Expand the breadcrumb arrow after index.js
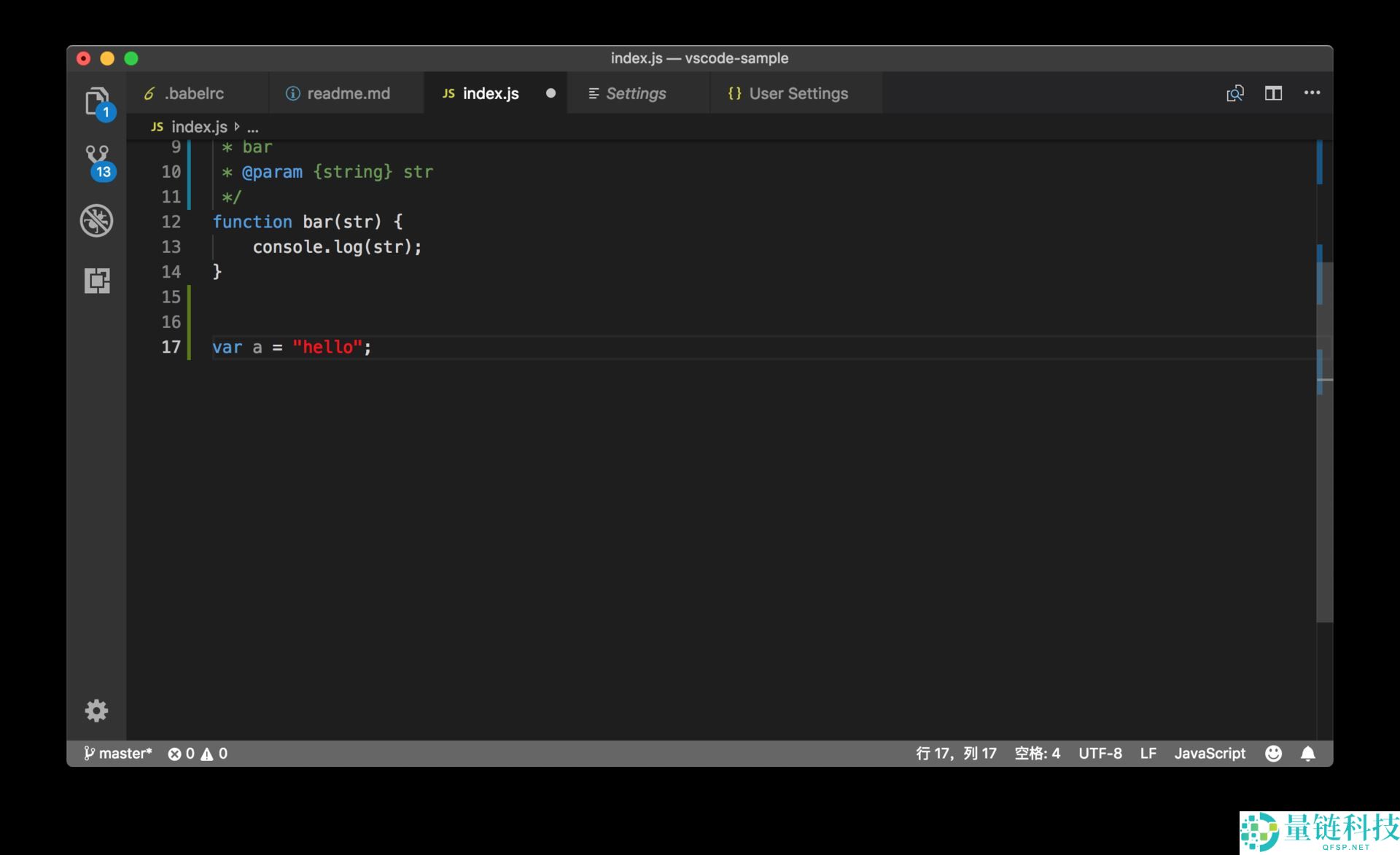The width and height of the screenshot is (1400, 855). click(x=237, y=127)
